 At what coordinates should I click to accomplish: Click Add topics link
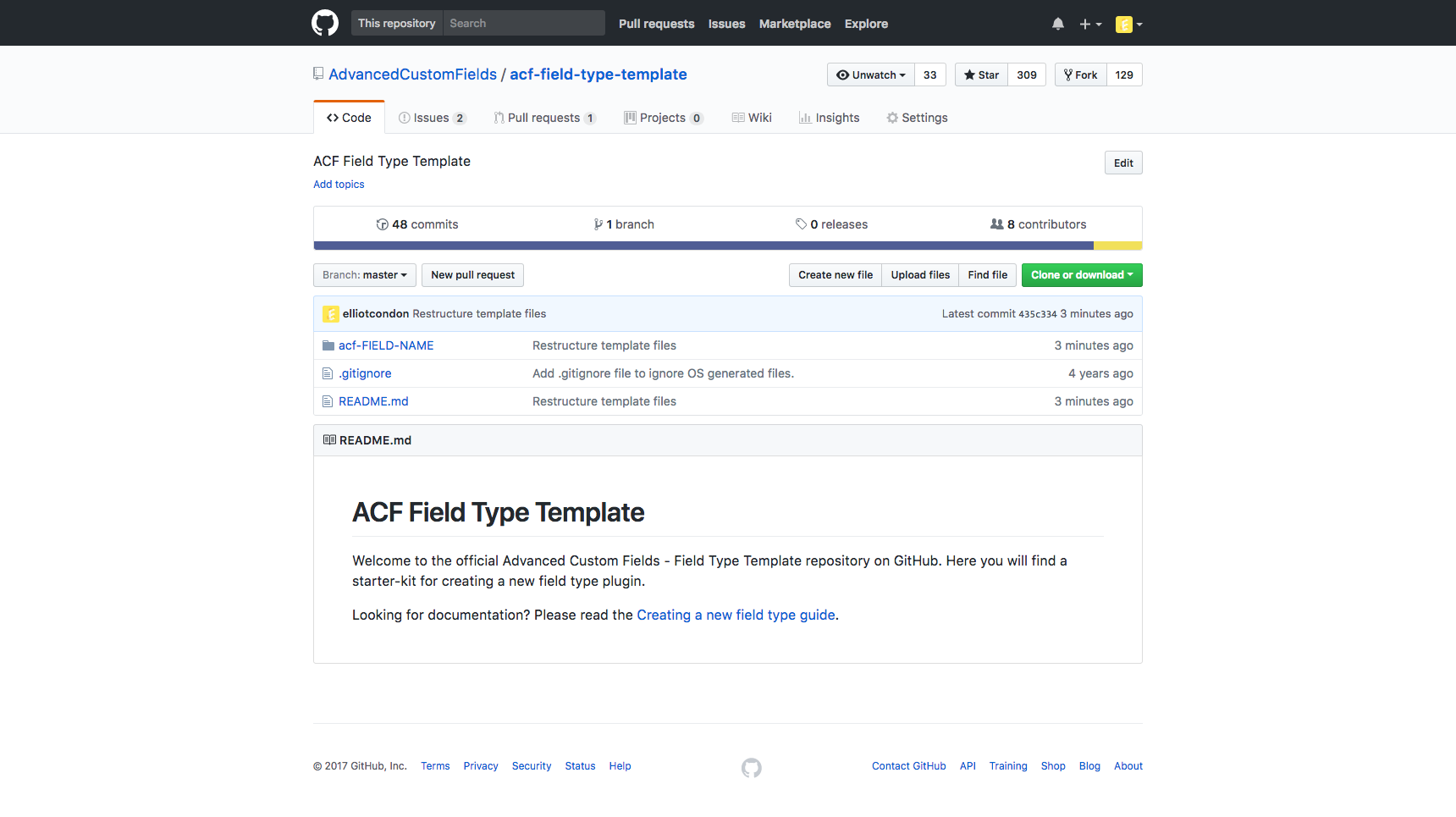coord(339,185)
